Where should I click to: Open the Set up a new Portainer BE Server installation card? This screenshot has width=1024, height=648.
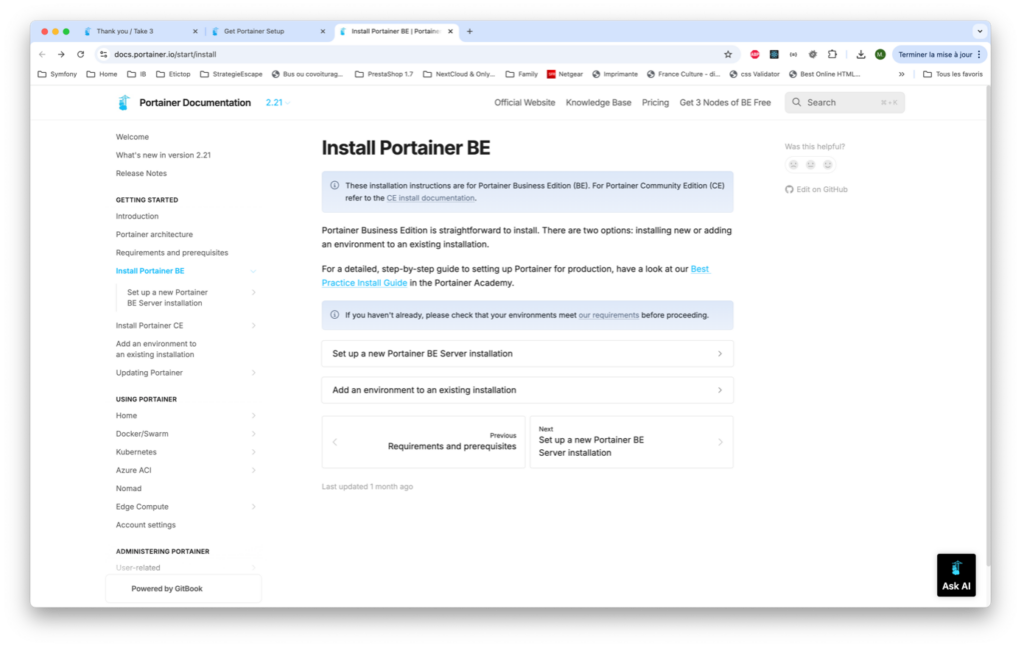point(527,353)
